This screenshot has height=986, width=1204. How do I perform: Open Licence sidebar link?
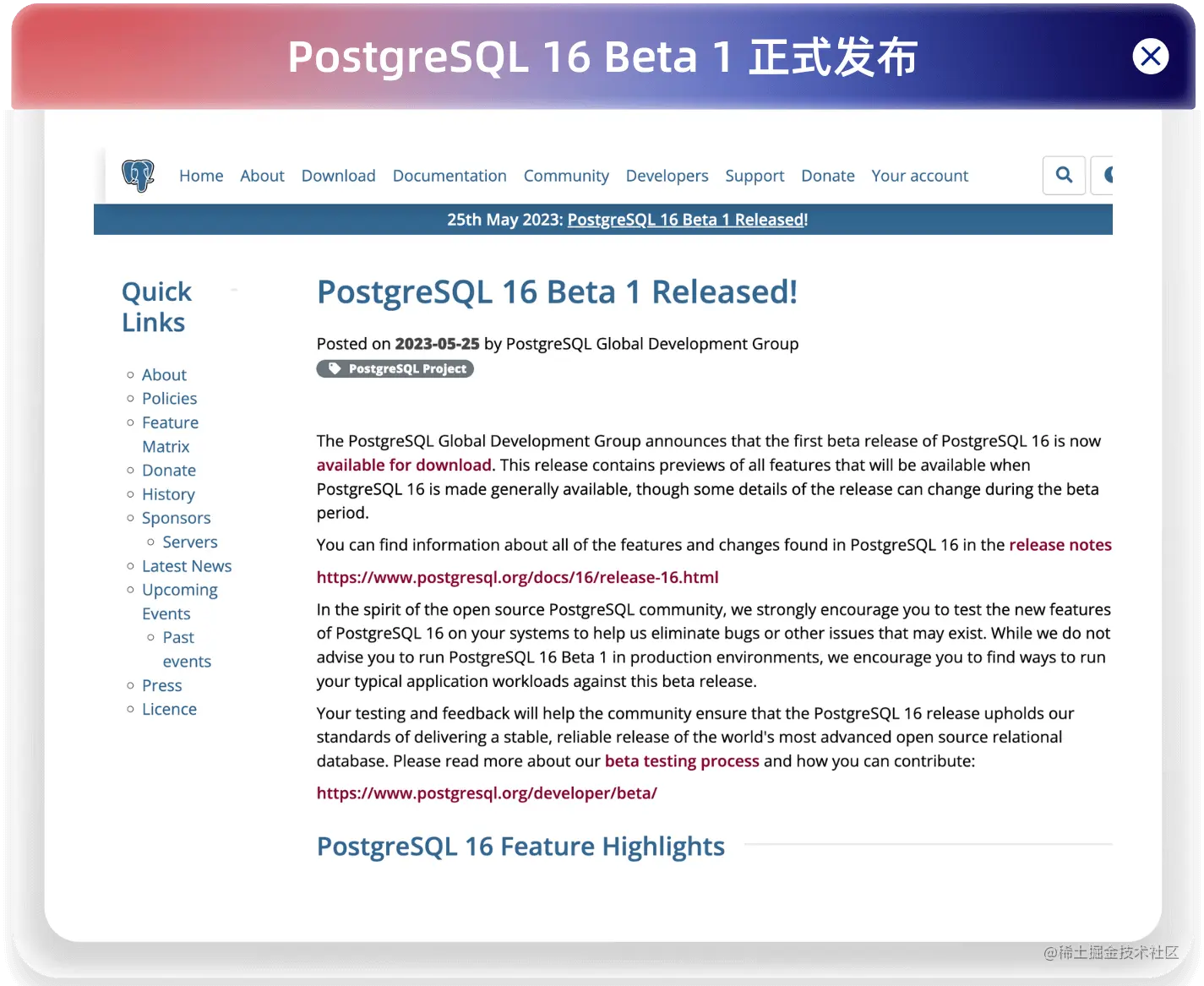point(169,710)
